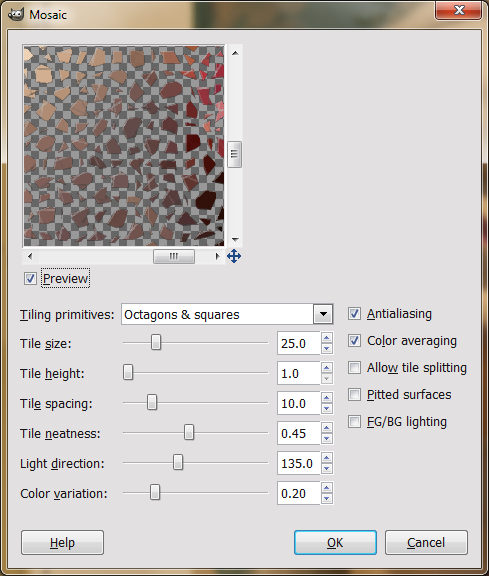Click the Light direction value field
Image resolution: width=489 pixels, height=576 pixels.
[299, 464]
